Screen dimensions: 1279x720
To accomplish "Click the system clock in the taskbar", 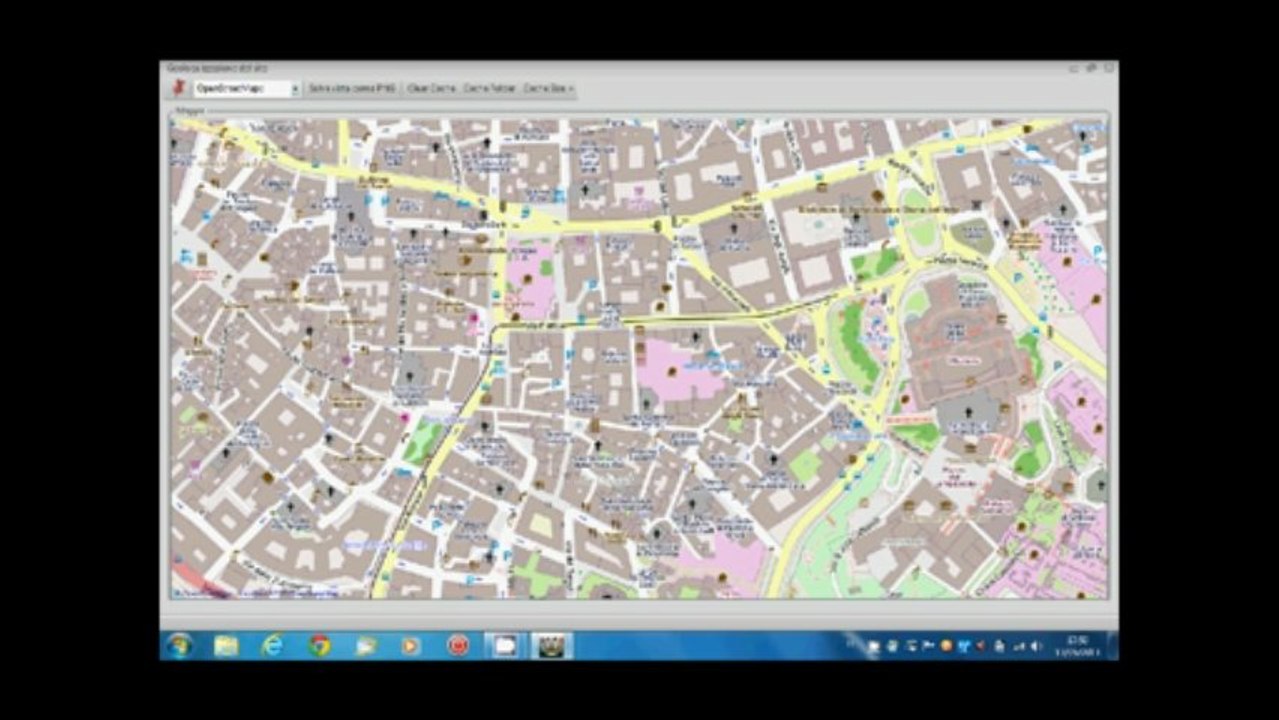I will point(1076,646).
